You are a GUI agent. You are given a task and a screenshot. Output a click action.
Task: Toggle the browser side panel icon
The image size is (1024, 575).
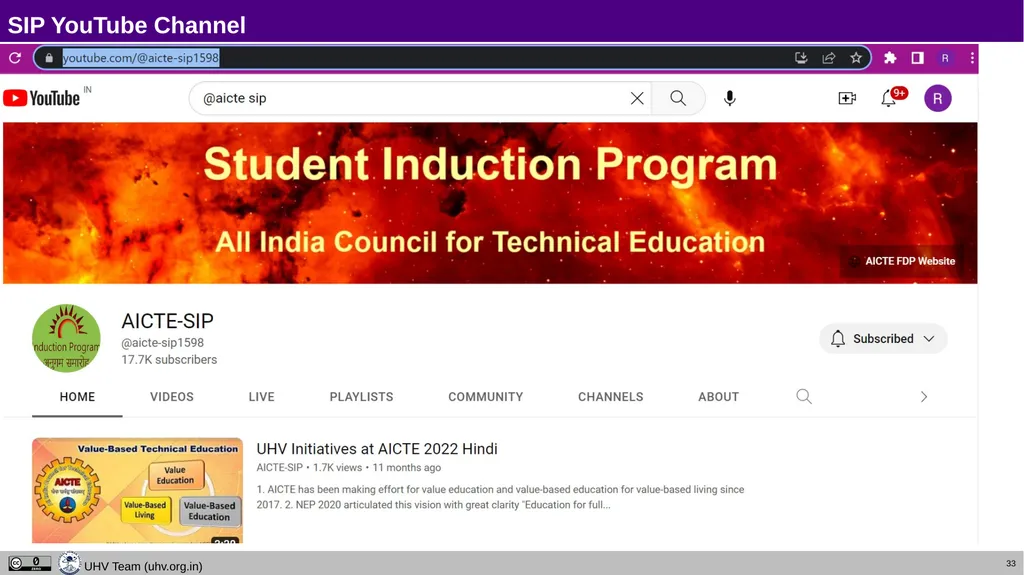(918, 58)
